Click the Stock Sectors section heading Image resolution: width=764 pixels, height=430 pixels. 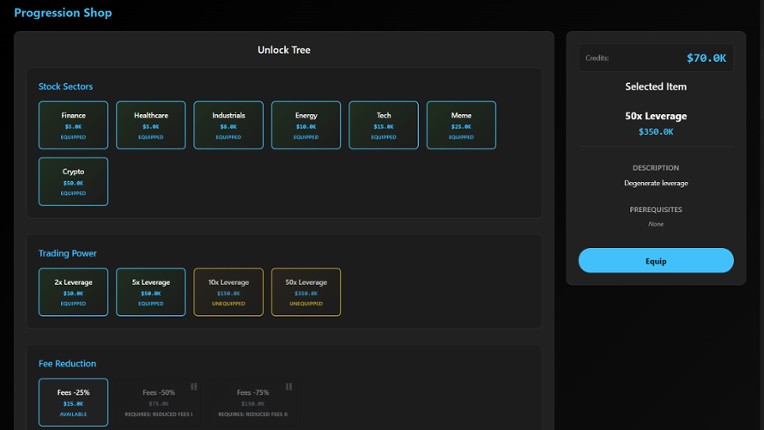[66, 87]
